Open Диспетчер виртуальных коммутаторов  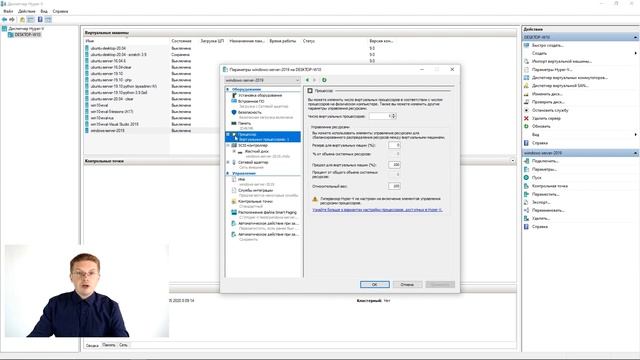pyautogui.click(x=570, y=78)
